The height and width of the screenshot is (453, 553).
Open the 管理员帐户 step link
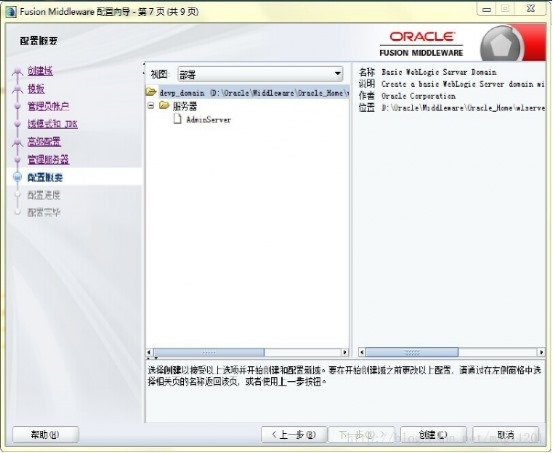[x=48, y=106]
